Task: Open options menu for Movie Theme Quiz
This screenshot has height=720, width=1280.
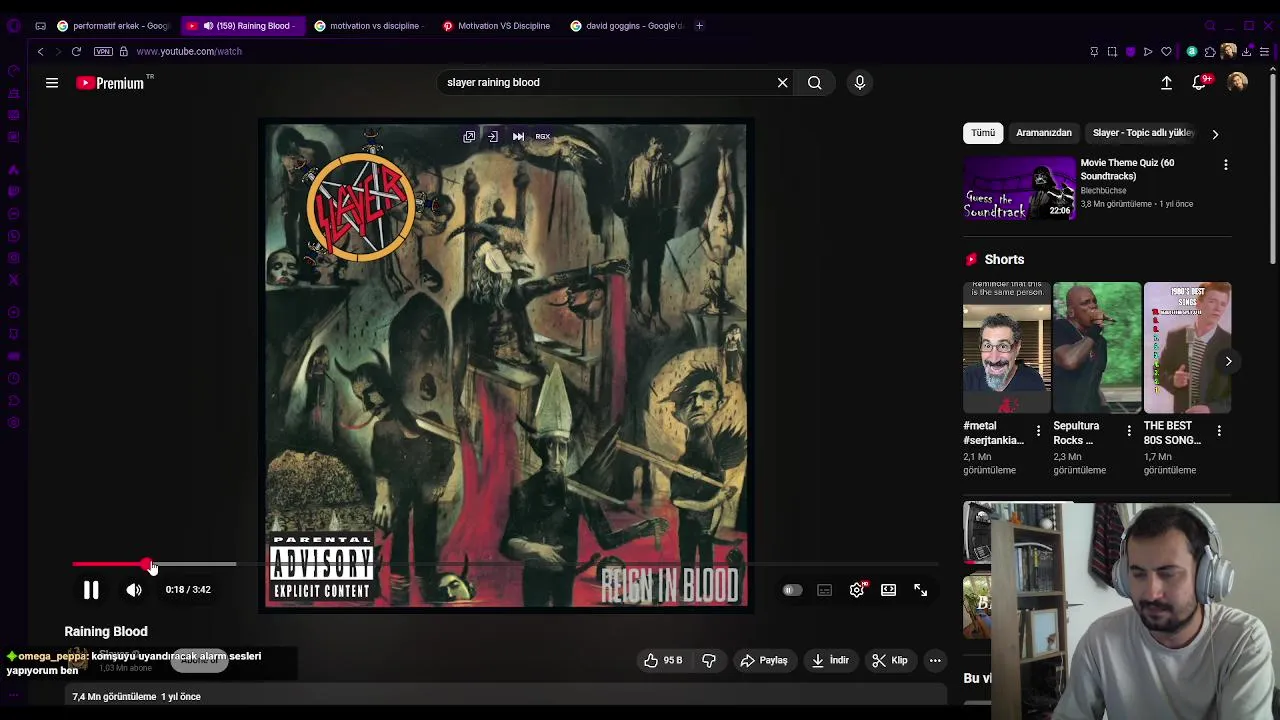Action: click(1226, 164)
